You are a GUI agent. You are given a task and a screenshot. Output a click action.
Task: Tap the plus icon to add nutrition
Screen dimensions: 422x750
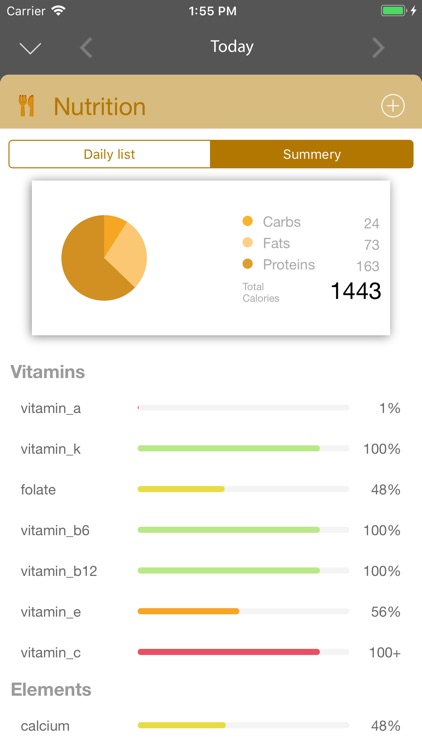pyautogui.click(x=393, y=106)
